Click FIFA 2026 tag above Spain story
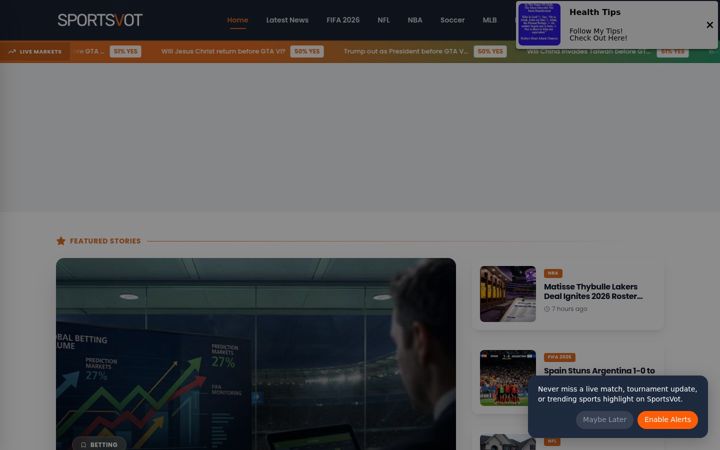 pos(560,357)
